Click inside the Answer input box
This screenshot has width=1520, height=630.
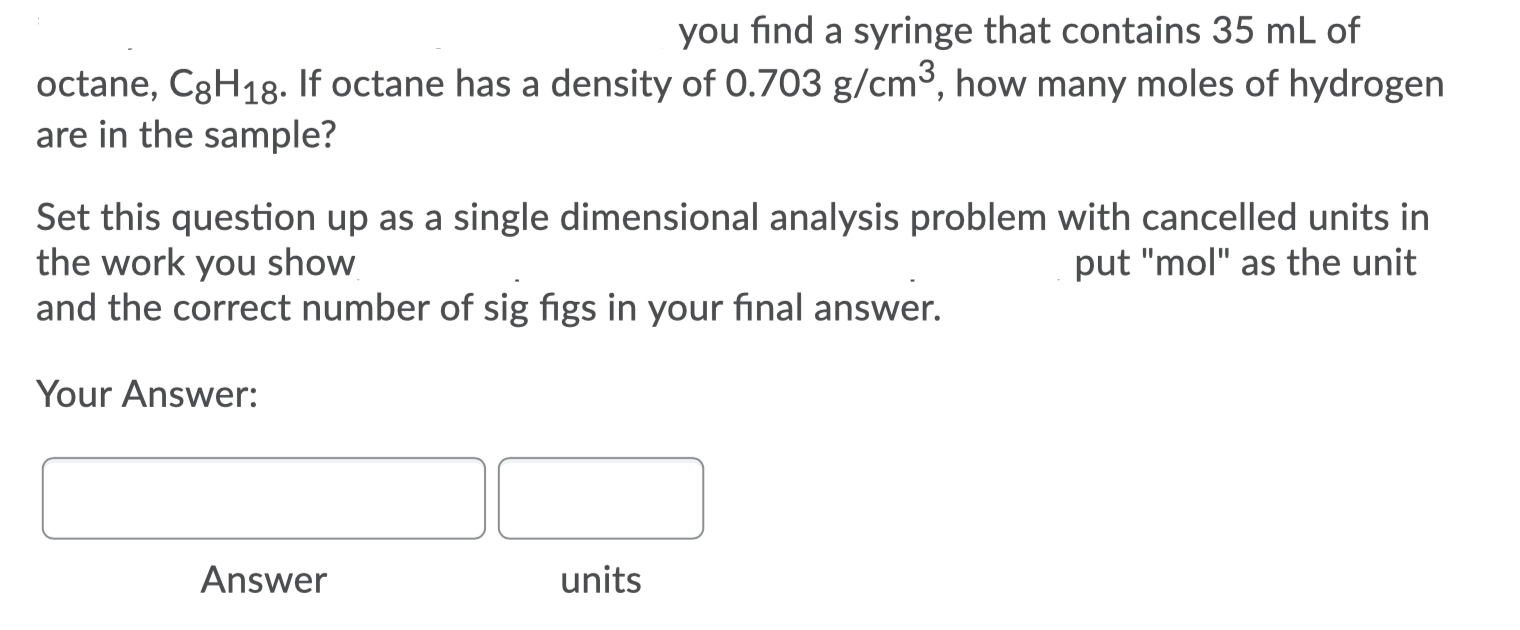tap(262, 497)
